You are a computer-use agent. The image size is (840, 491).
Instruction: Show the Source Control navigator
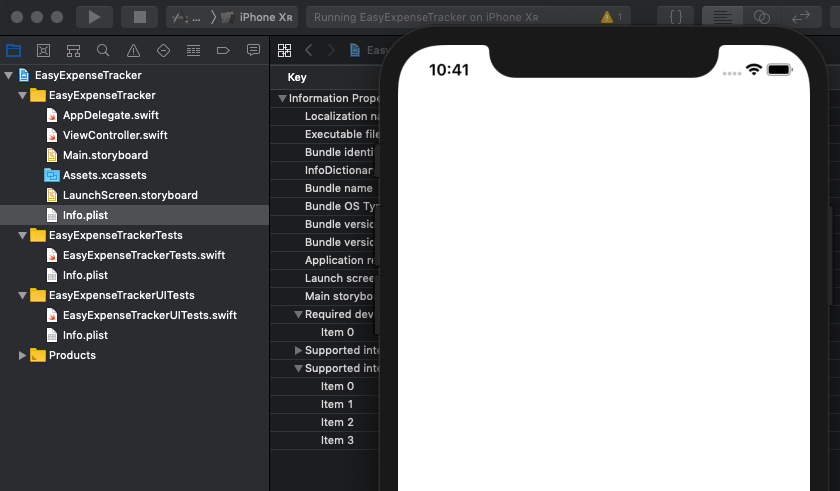click(43, 50)
